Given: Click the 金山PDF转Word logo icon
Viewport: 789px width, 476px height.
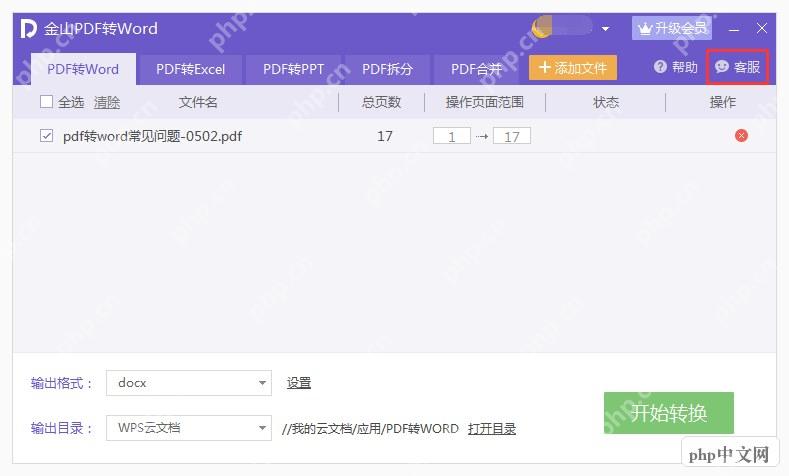Looking at the screenshot, I should [x=28, y=29].
